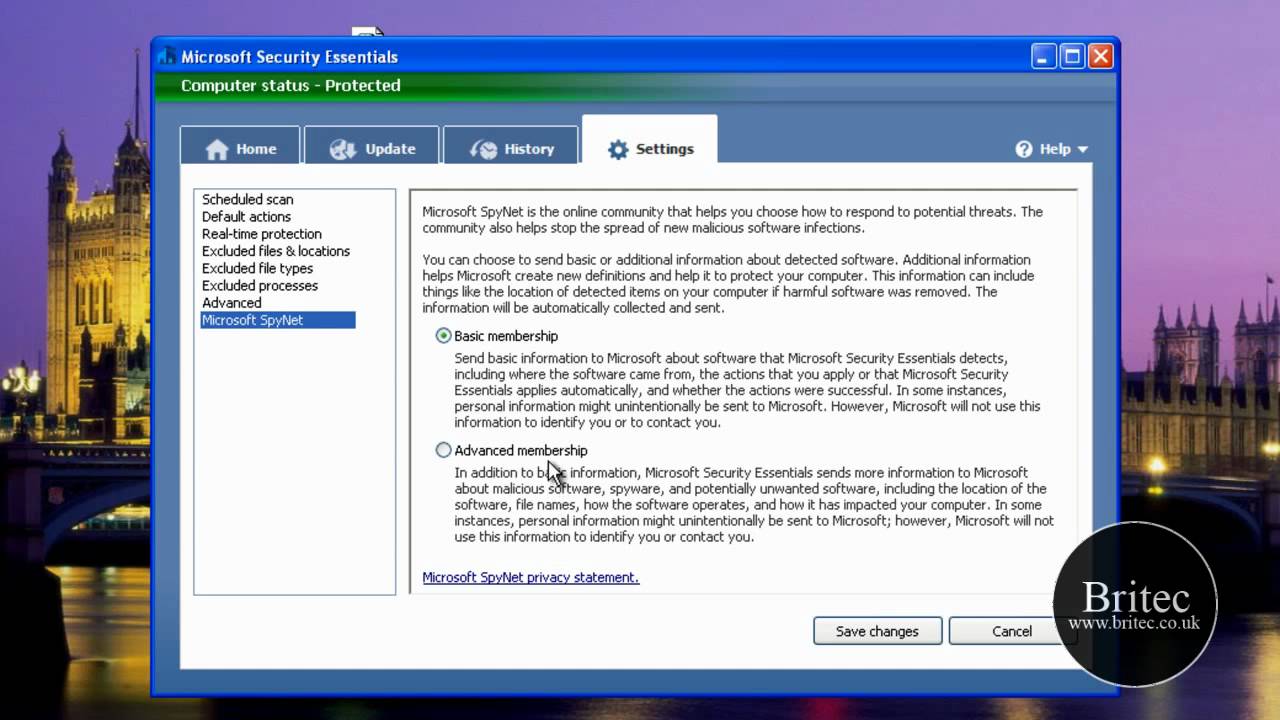Open Excluded files & locations settings
The width and height of the screenshot is (1280, 720).
[276, 251]
